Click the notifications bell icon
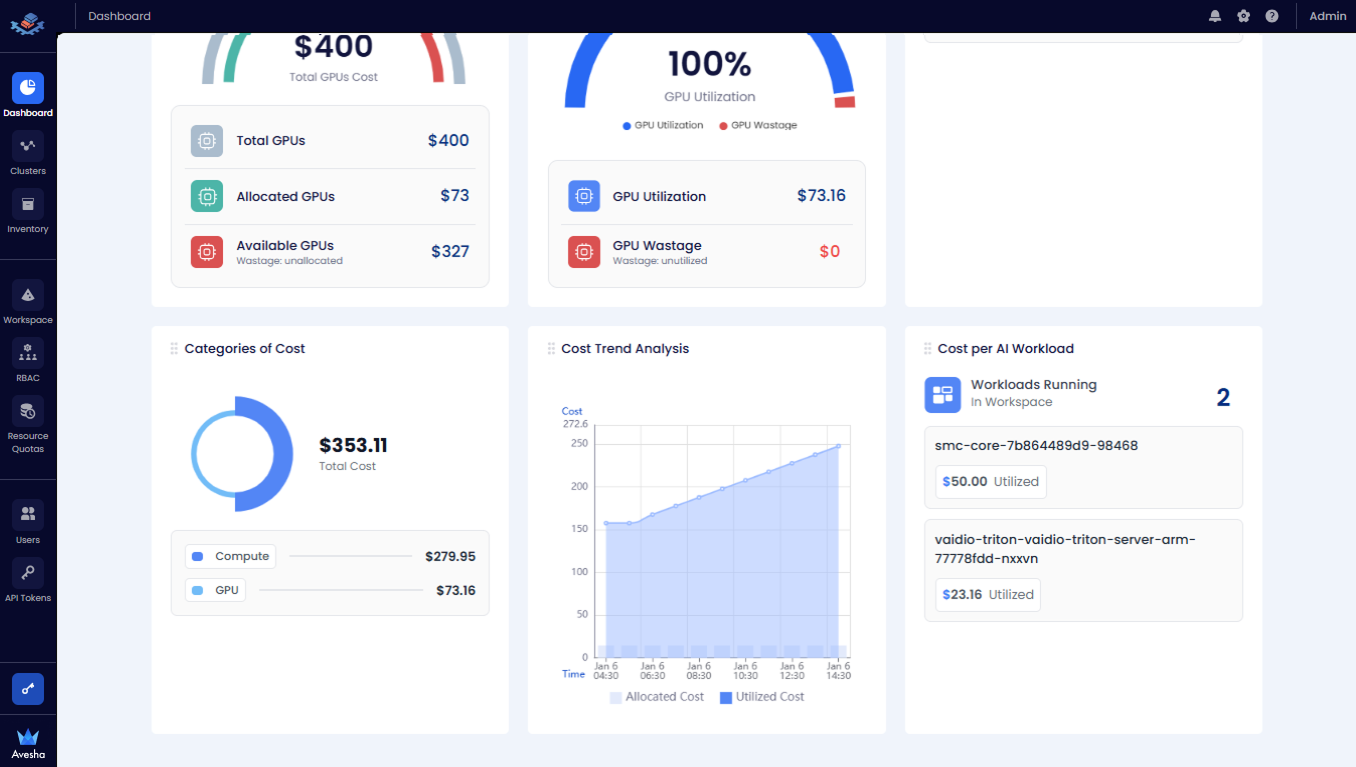Viewport: 1356px width, 767px height. [1215, 16]
